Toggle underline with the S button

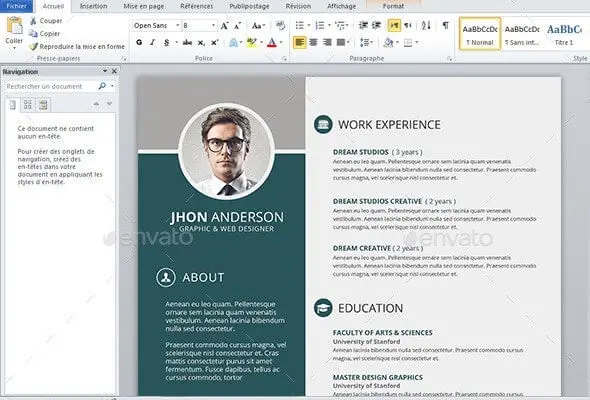(x=166, y=43)
